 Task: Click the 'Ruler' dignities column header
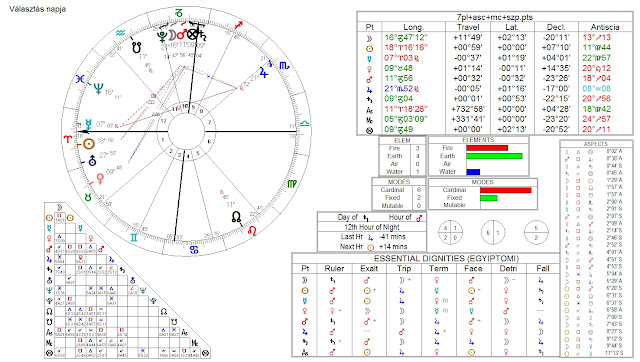[334, 269]
